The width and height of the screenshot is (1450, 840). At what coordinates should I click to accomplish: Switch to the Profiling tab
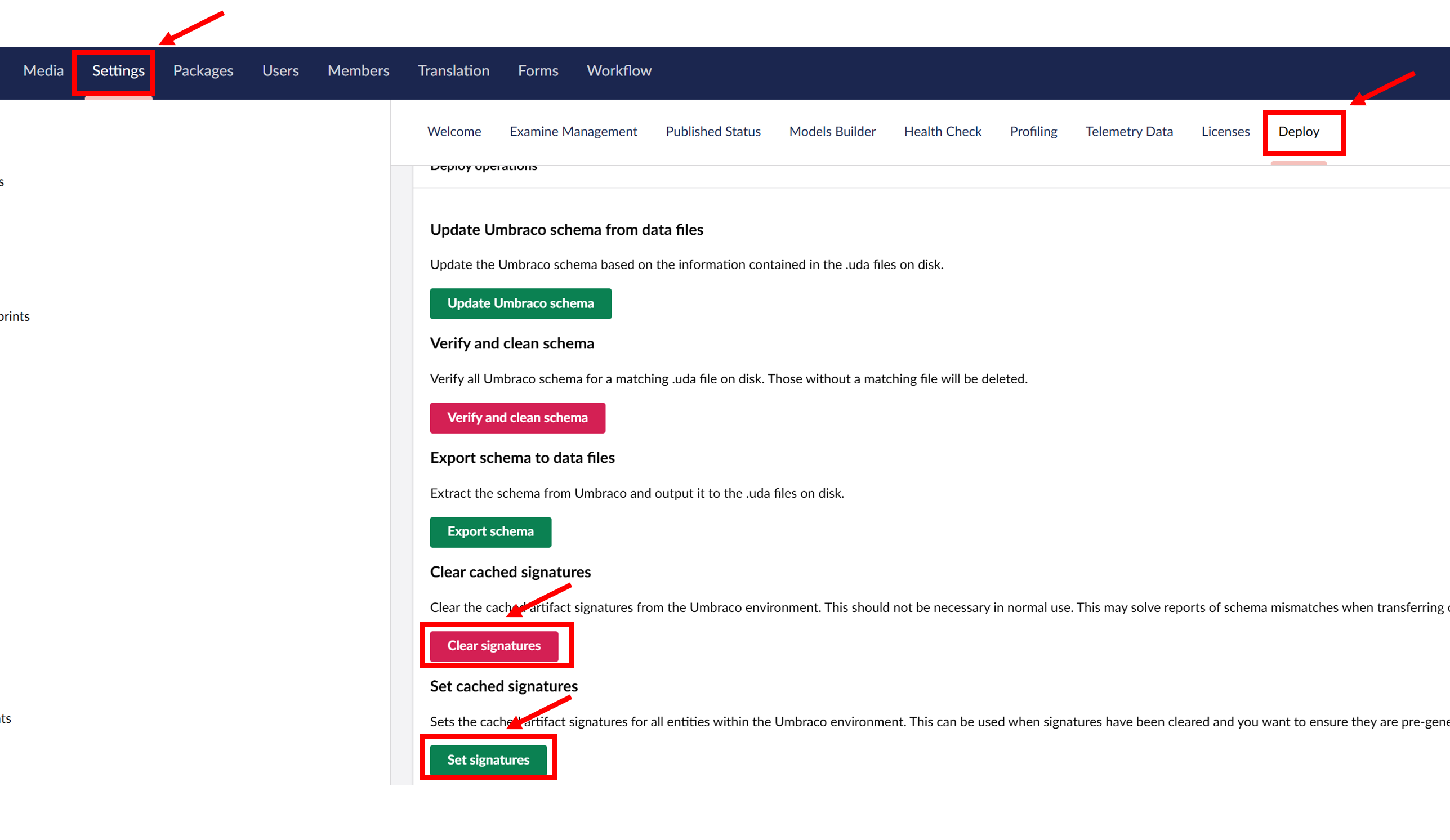(1033, 132)
